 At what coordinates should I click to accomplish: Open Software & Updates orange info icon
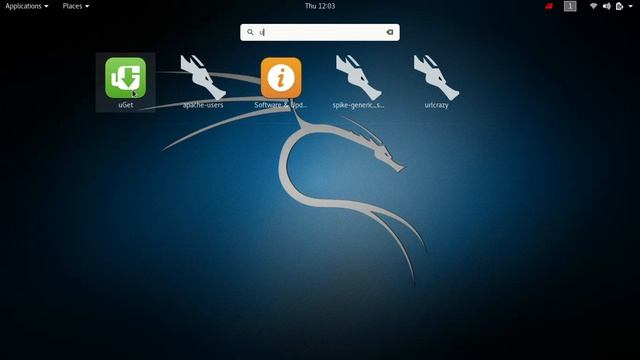(x=281, y=78)
